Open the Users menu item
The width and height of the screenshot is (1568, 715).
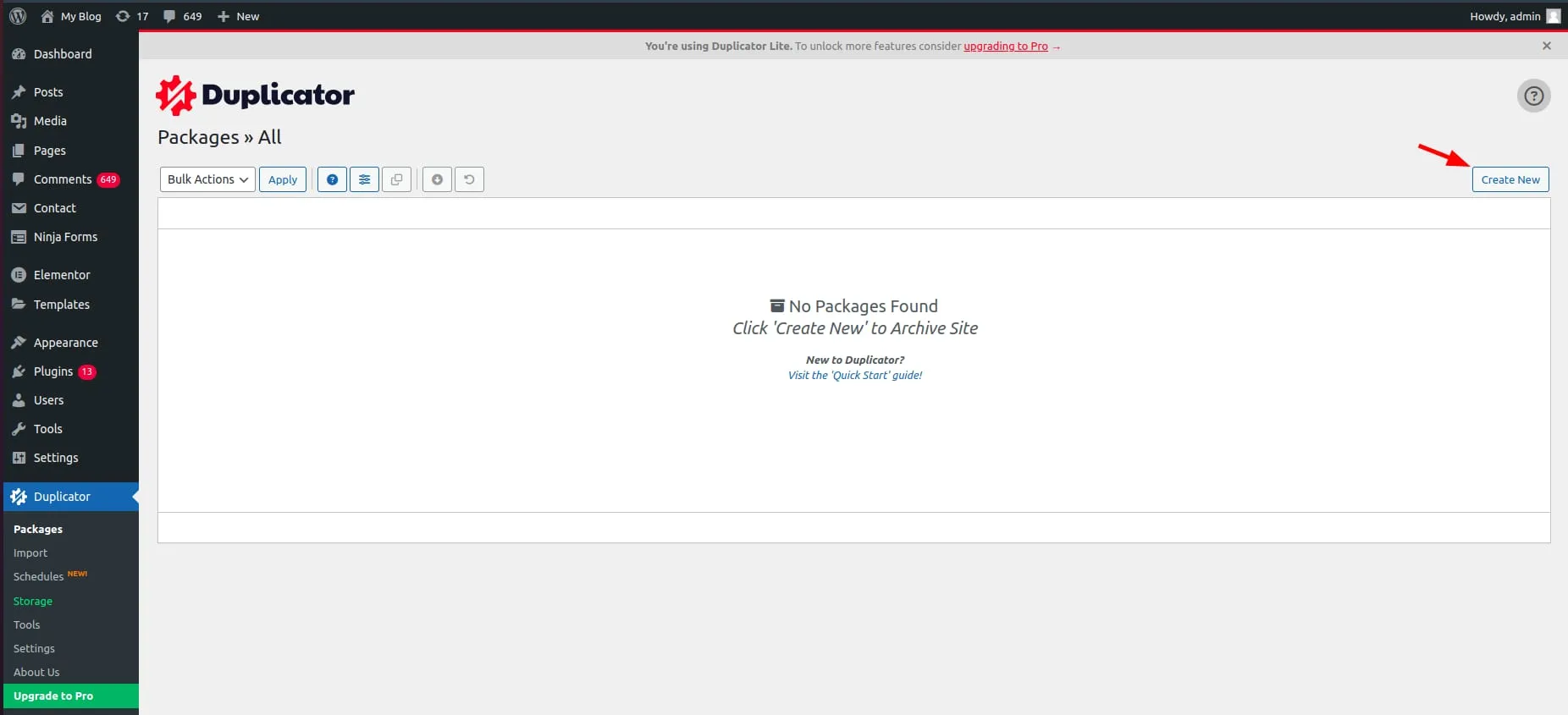click(70, 400)
